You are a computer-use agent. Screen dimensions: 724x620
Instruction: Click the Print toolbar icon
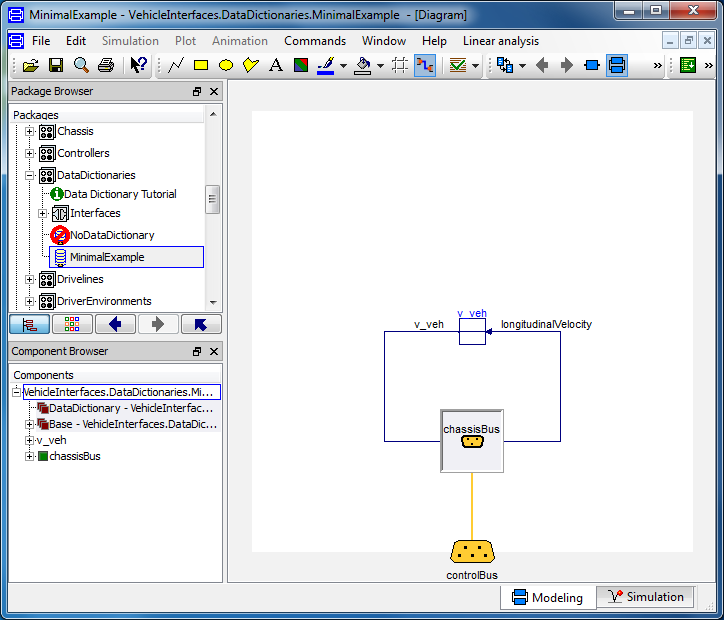[105, 66]
